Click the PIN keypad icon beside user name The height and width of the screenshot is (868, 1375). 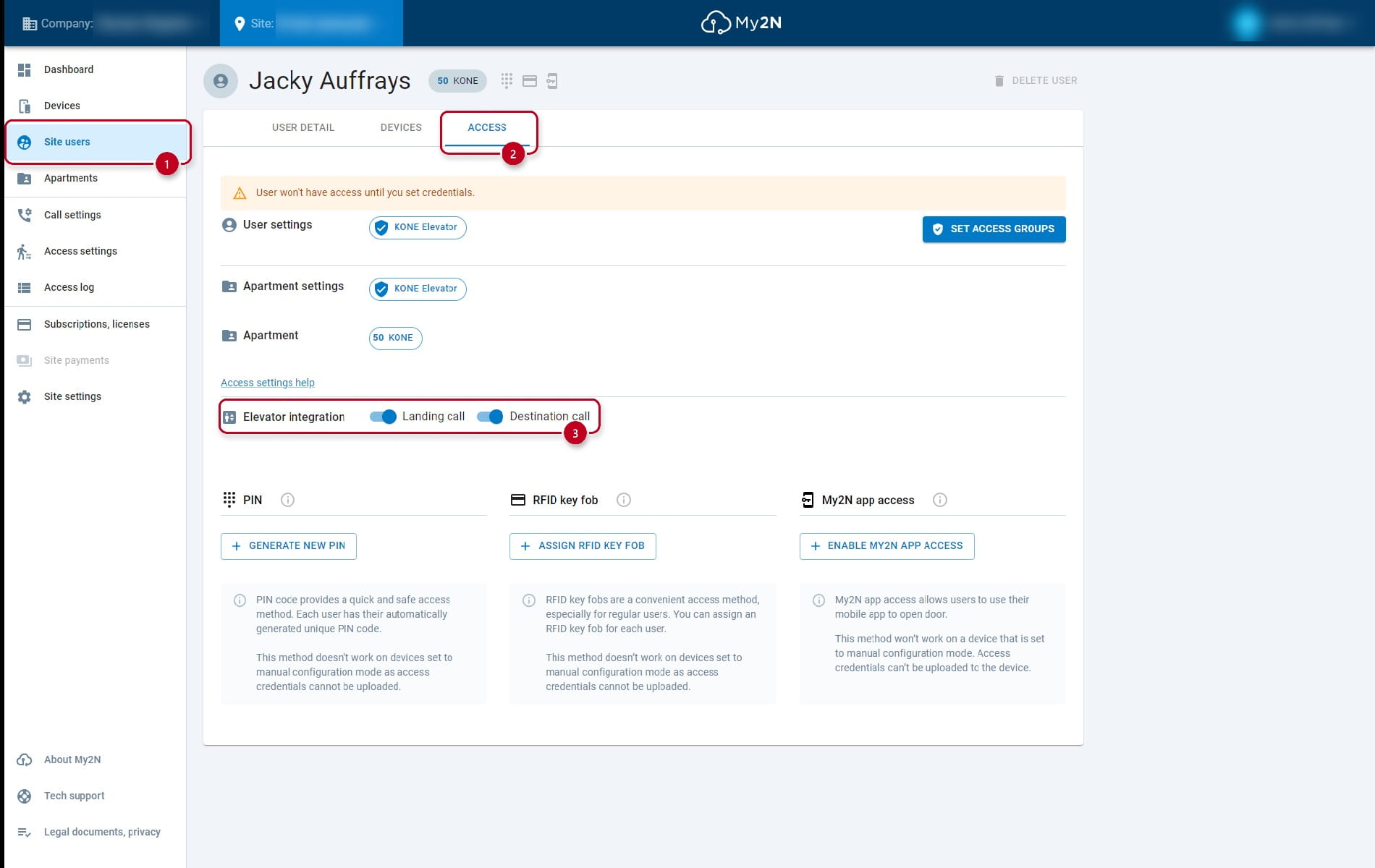pyautogui.click(x=507, y=80)
